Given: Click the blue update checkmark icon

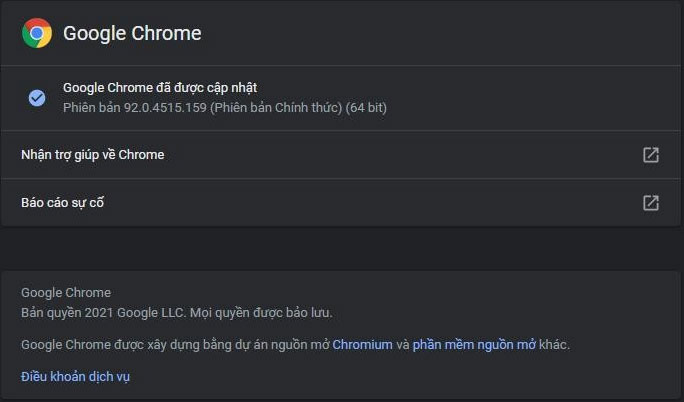Looking at the screenshot, I should (x=37, y=98).
